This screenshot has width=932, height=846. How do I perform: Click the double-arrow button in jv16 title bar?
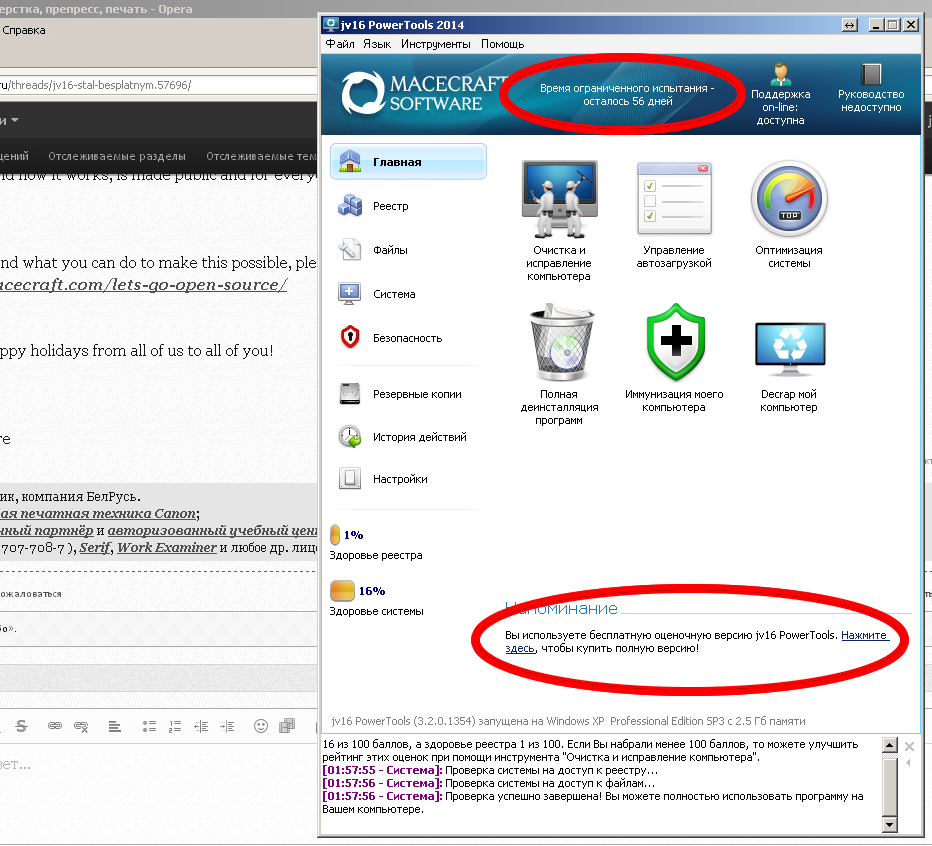pyautogui.click(x=850, y=25)
